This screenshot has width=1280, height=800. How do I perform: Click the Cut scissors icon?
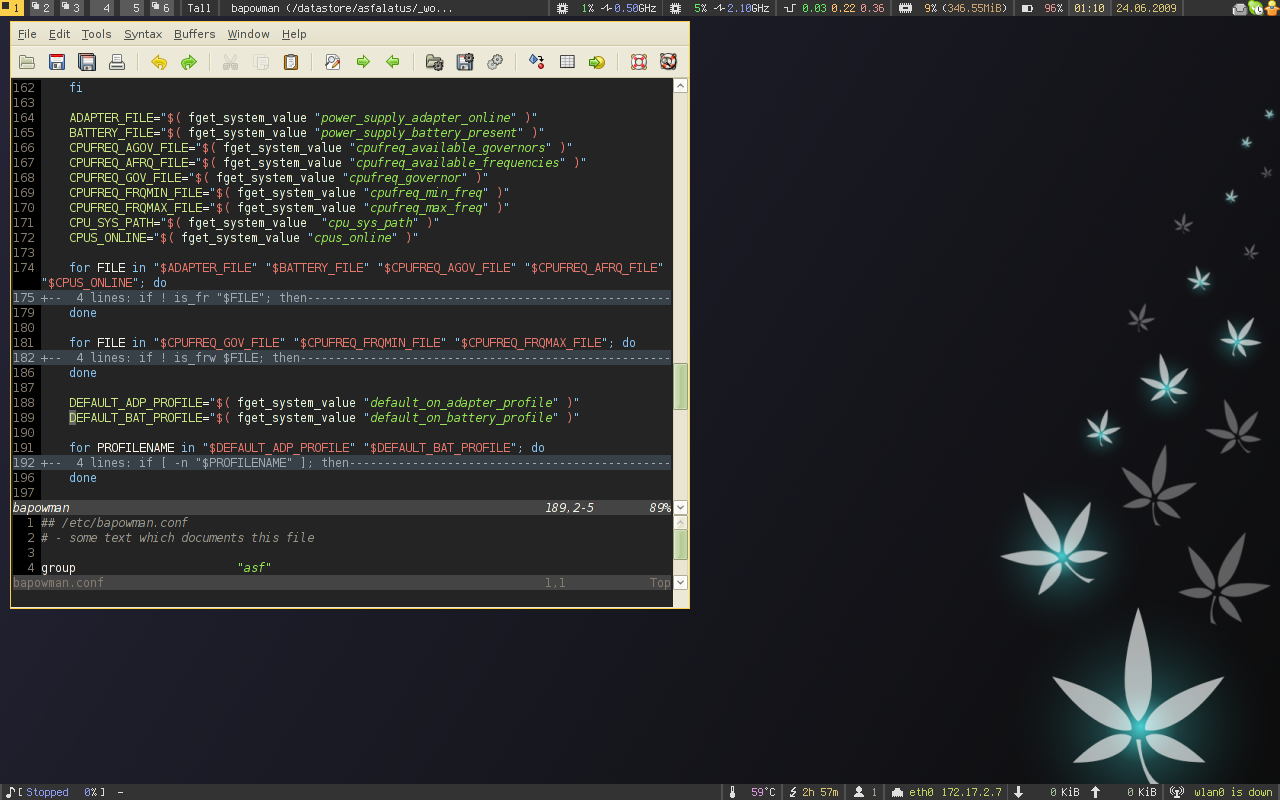231,62
